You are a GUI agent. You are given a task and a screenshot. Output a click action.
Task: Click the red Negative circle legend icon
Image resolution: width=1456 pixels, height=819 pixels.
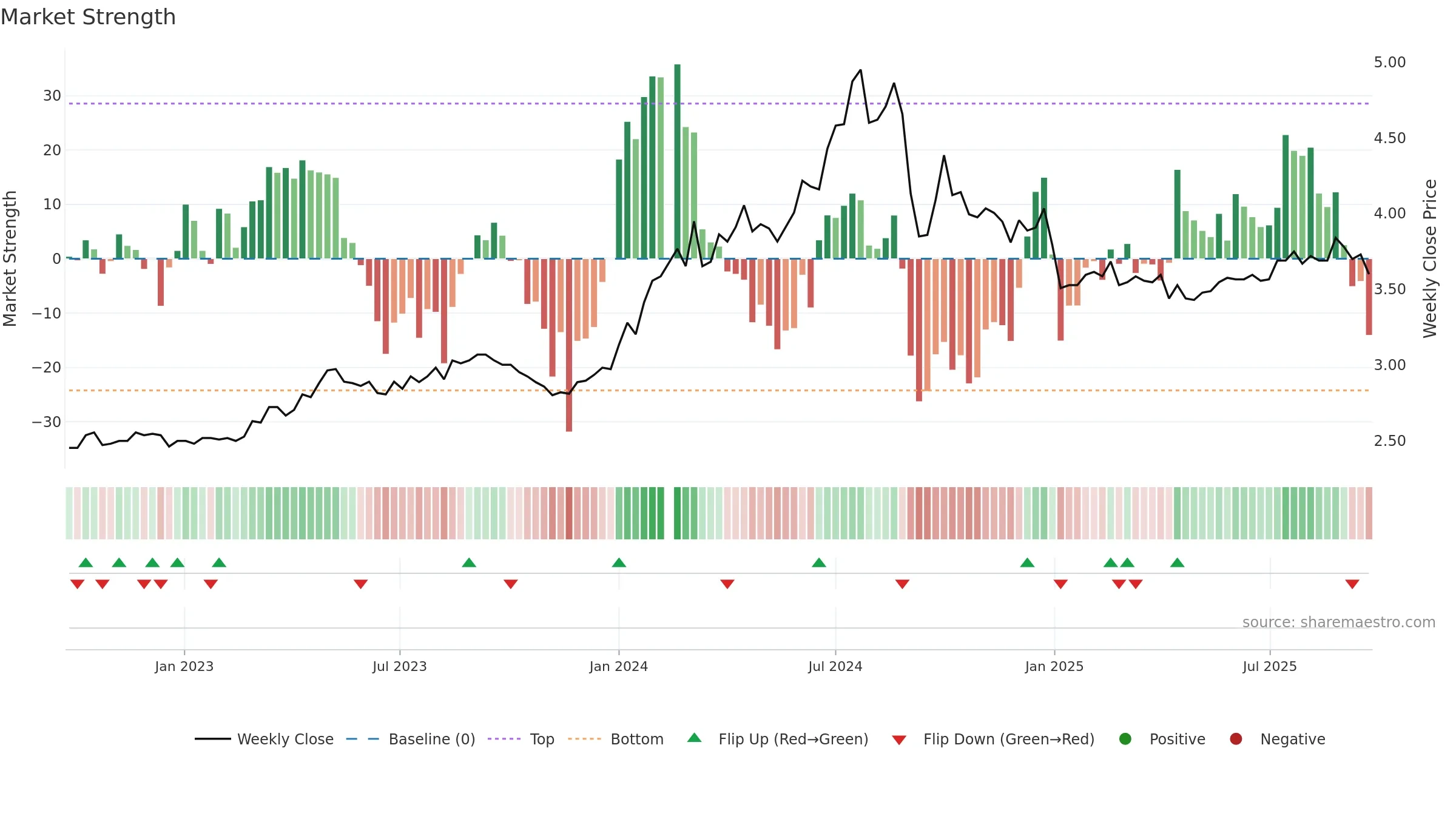[x=1236, y=739]
